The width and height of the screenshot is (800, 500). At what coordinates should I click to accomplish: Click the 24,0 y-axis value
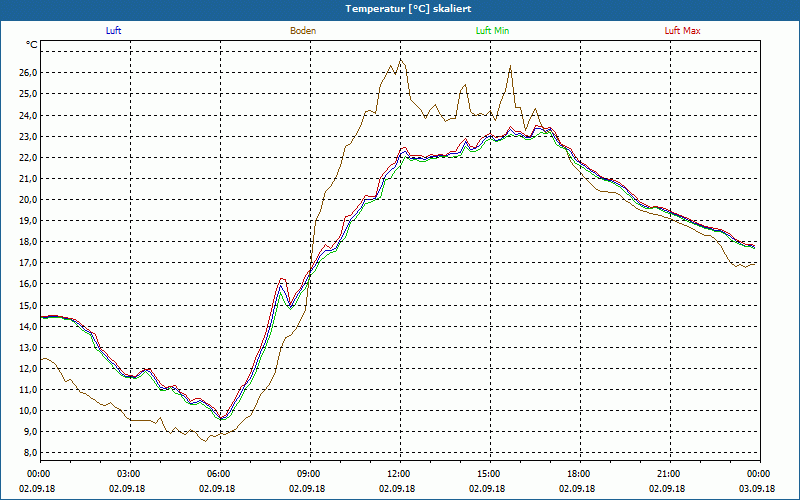click(29, 115)
